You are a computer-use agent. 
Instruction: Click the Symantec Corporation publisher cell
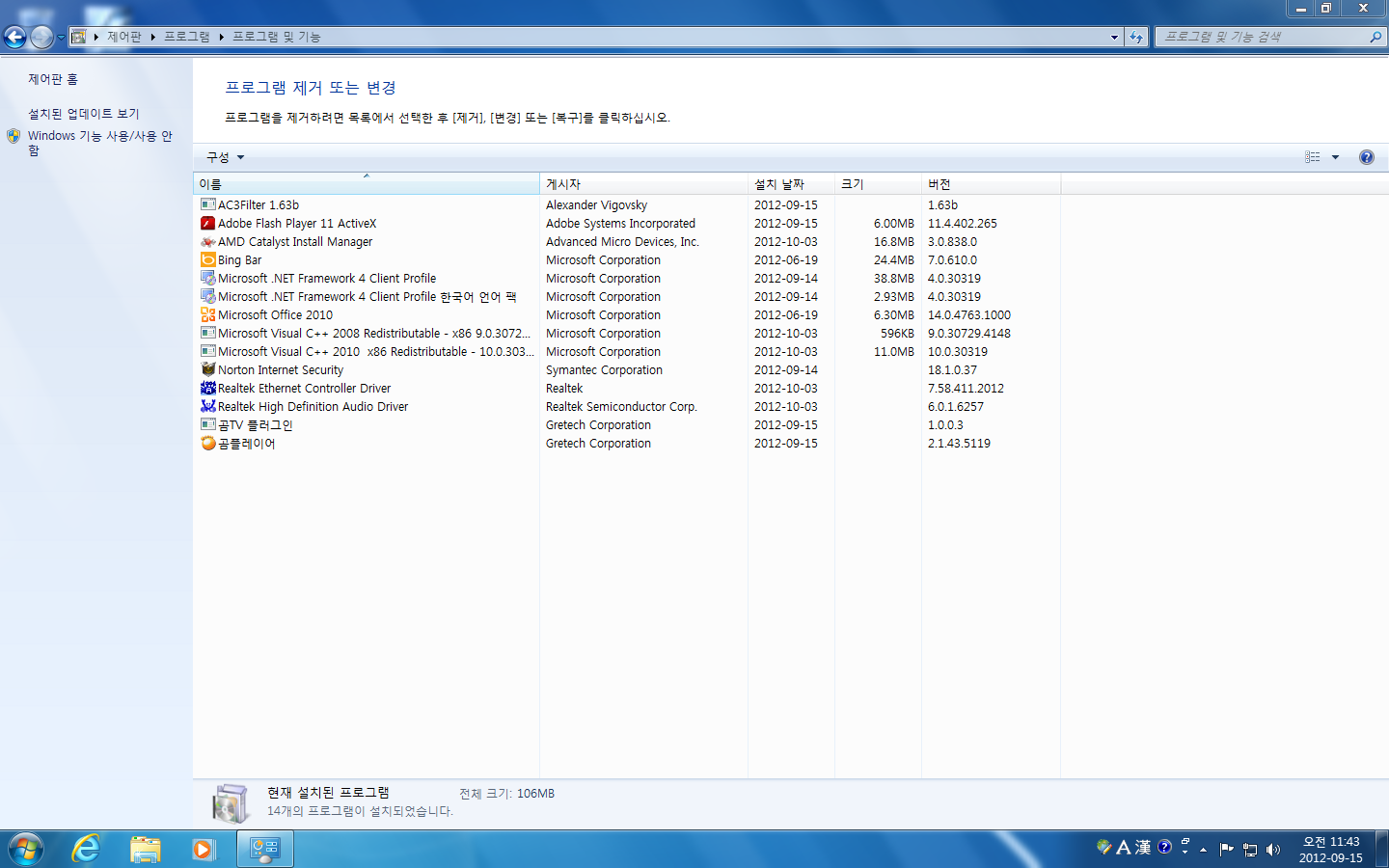[x=604, y=370]
